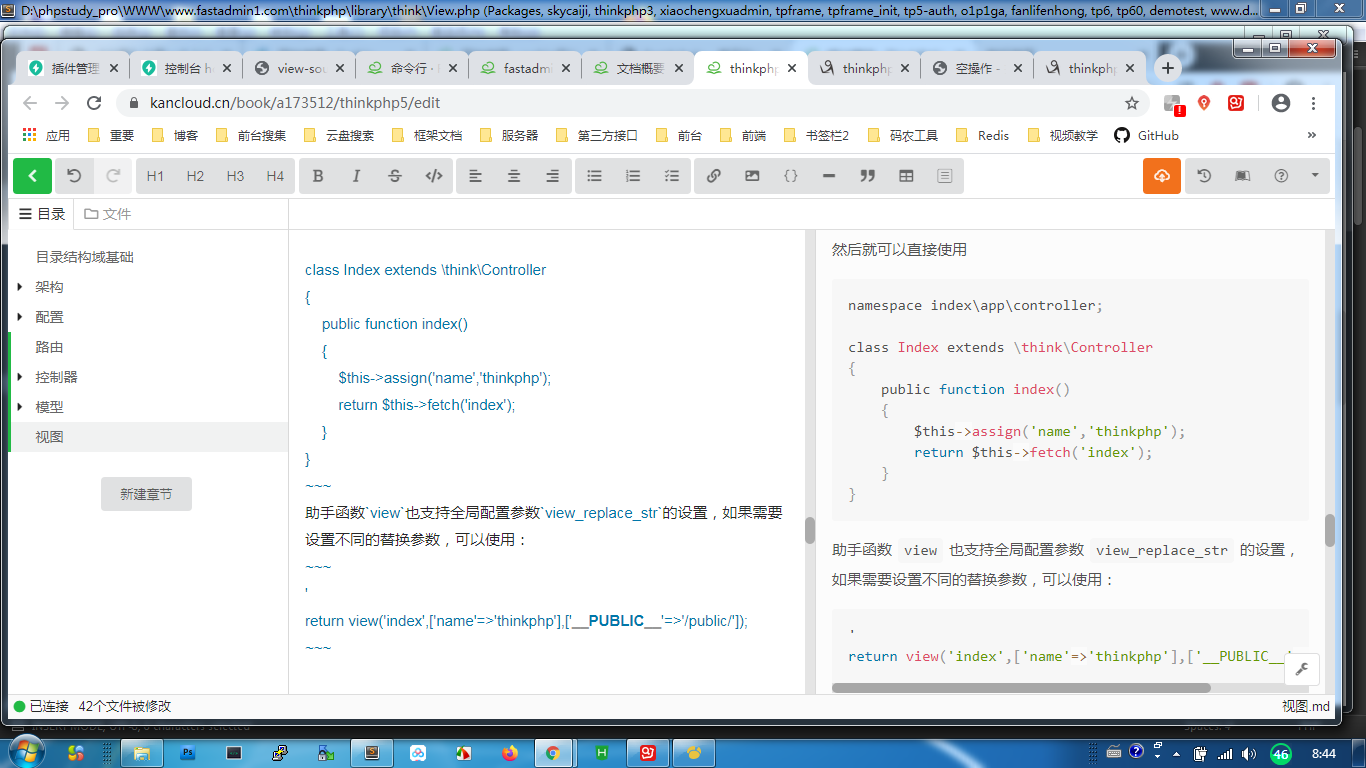Toggle italic formatting
Screen dimensions: 1366x768
pos(356,176)
